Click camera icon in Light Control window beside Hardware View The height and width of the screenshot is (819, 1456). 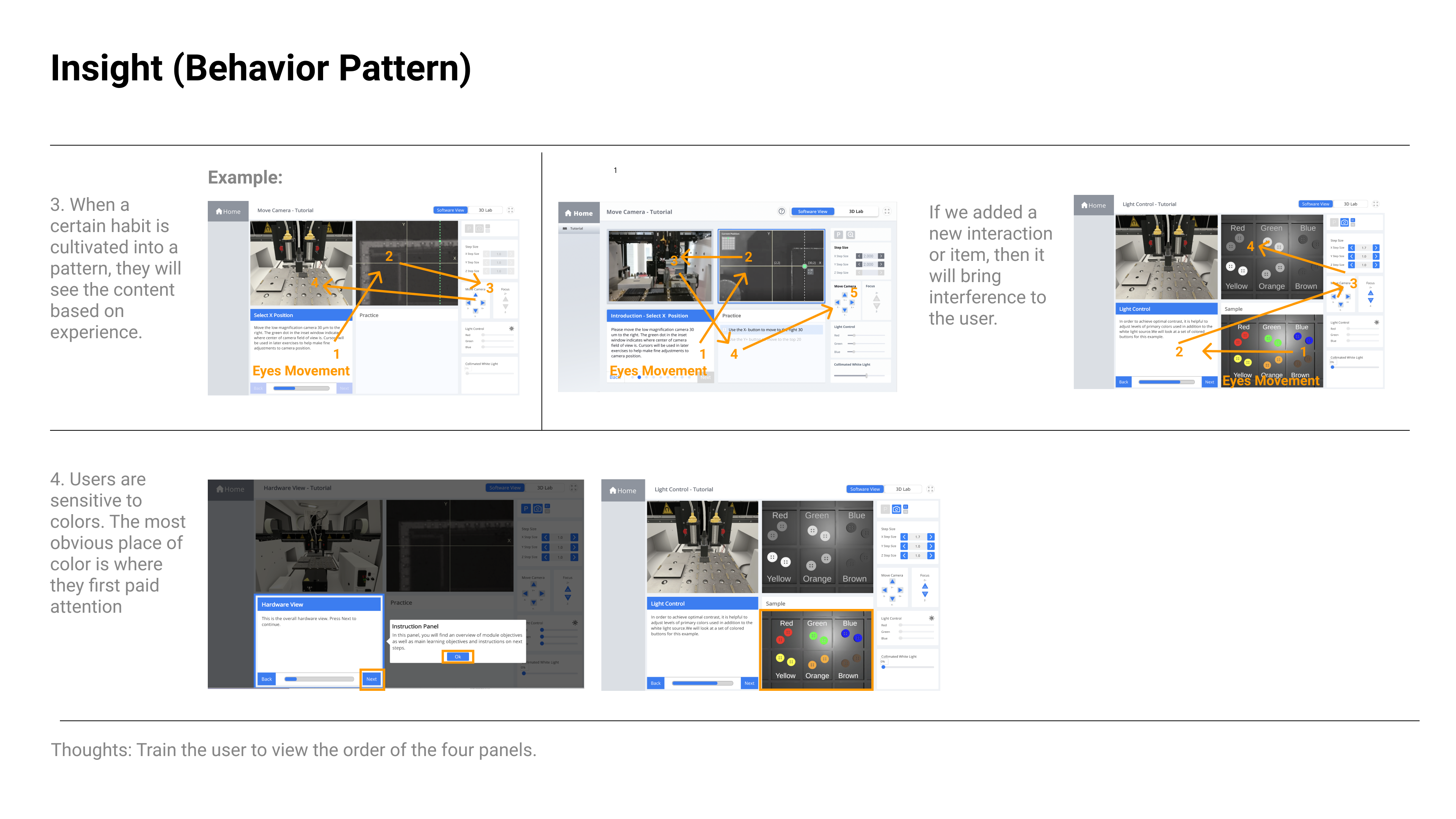(x=896, y=509)
